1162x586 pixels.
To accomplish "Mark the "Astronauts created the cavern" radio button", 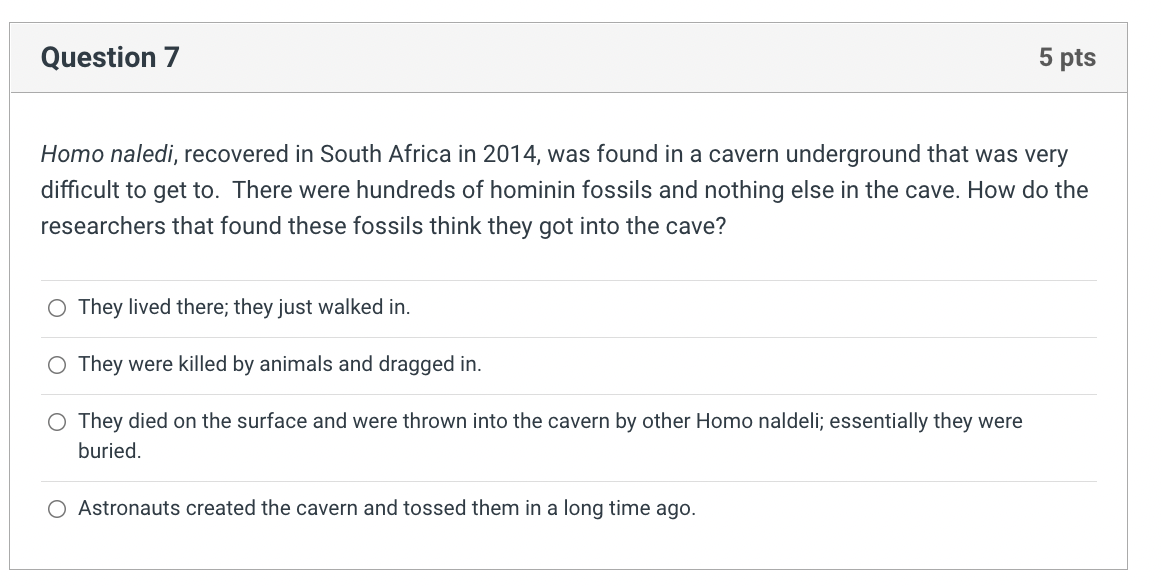I will (x=56, y=509).
